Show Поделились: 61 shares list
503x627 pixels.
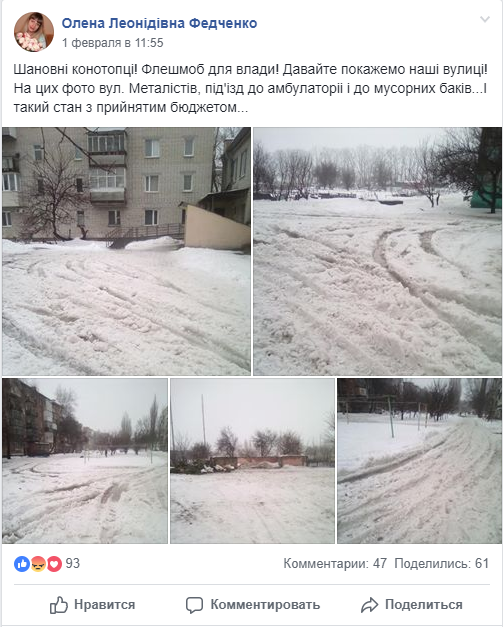[x=441, y=563]
